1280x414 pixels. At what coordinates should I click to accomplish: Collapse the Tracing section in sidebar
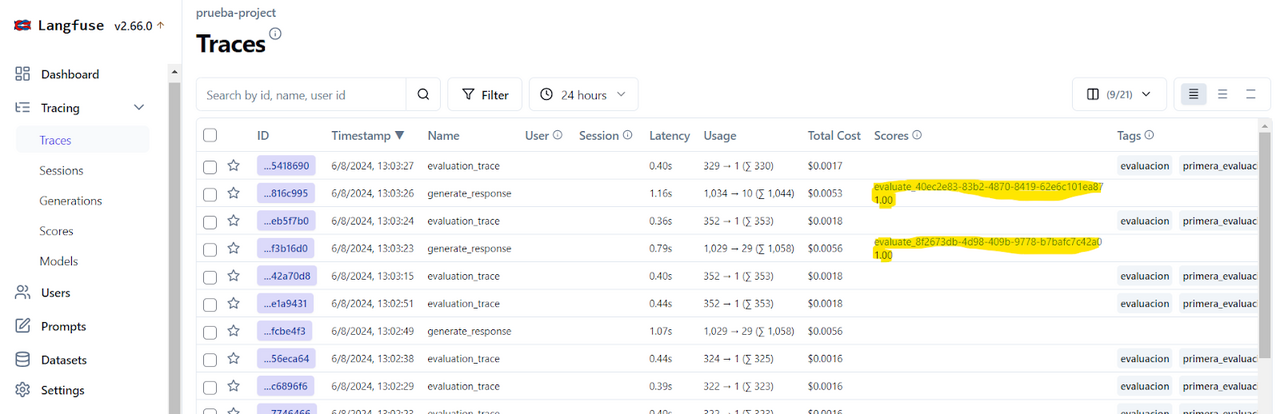tap(139, 108)
